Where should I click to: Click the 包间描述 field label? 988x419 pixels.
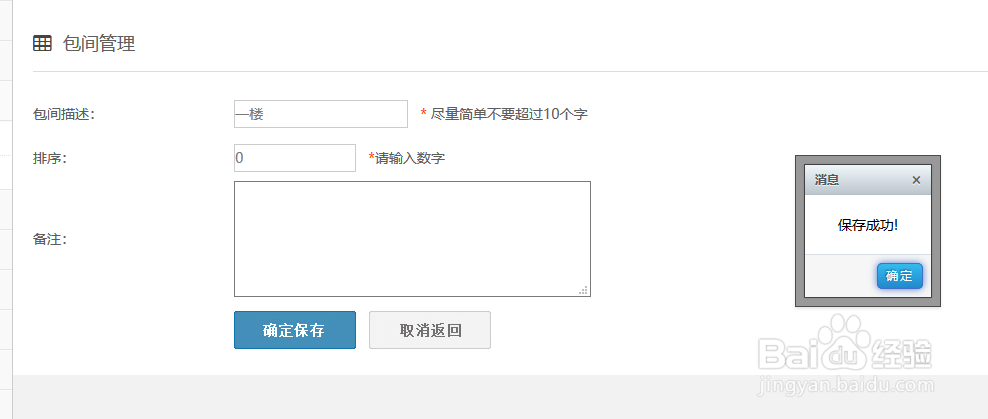(x=63, y=114)
